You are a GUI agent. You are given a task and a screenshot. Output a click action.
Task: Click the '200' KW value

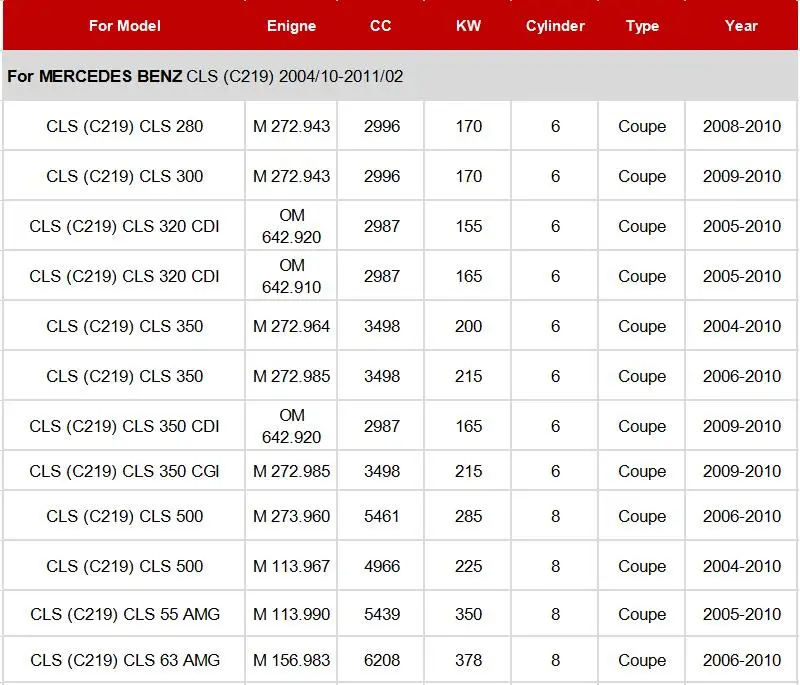(x=468, y=326)
